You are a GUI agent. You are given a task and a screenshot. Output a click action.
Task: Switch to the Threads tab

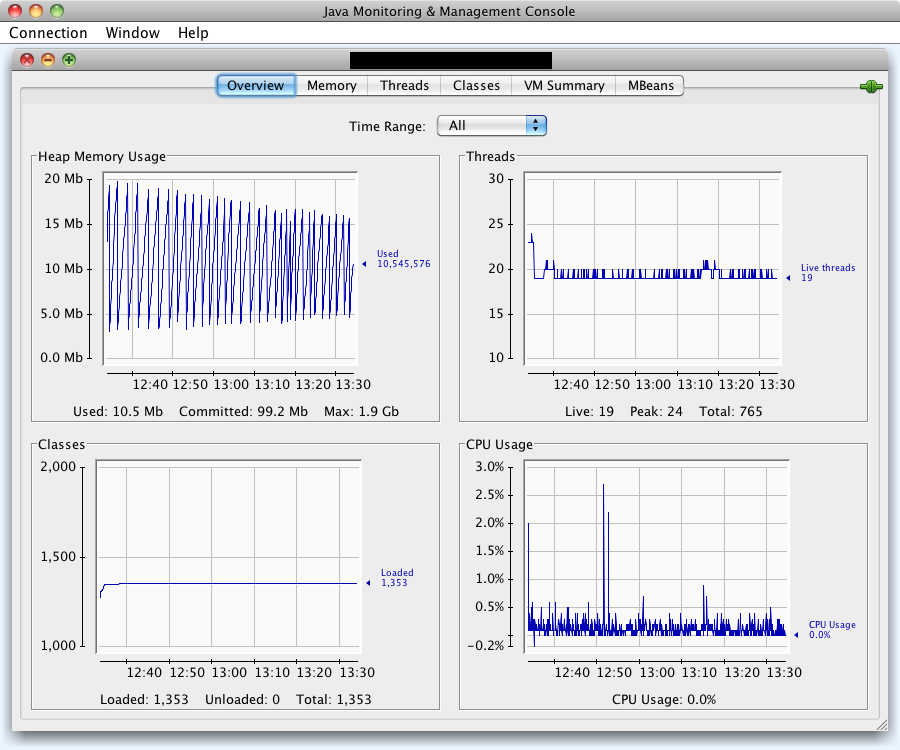(x=404, y=85)
